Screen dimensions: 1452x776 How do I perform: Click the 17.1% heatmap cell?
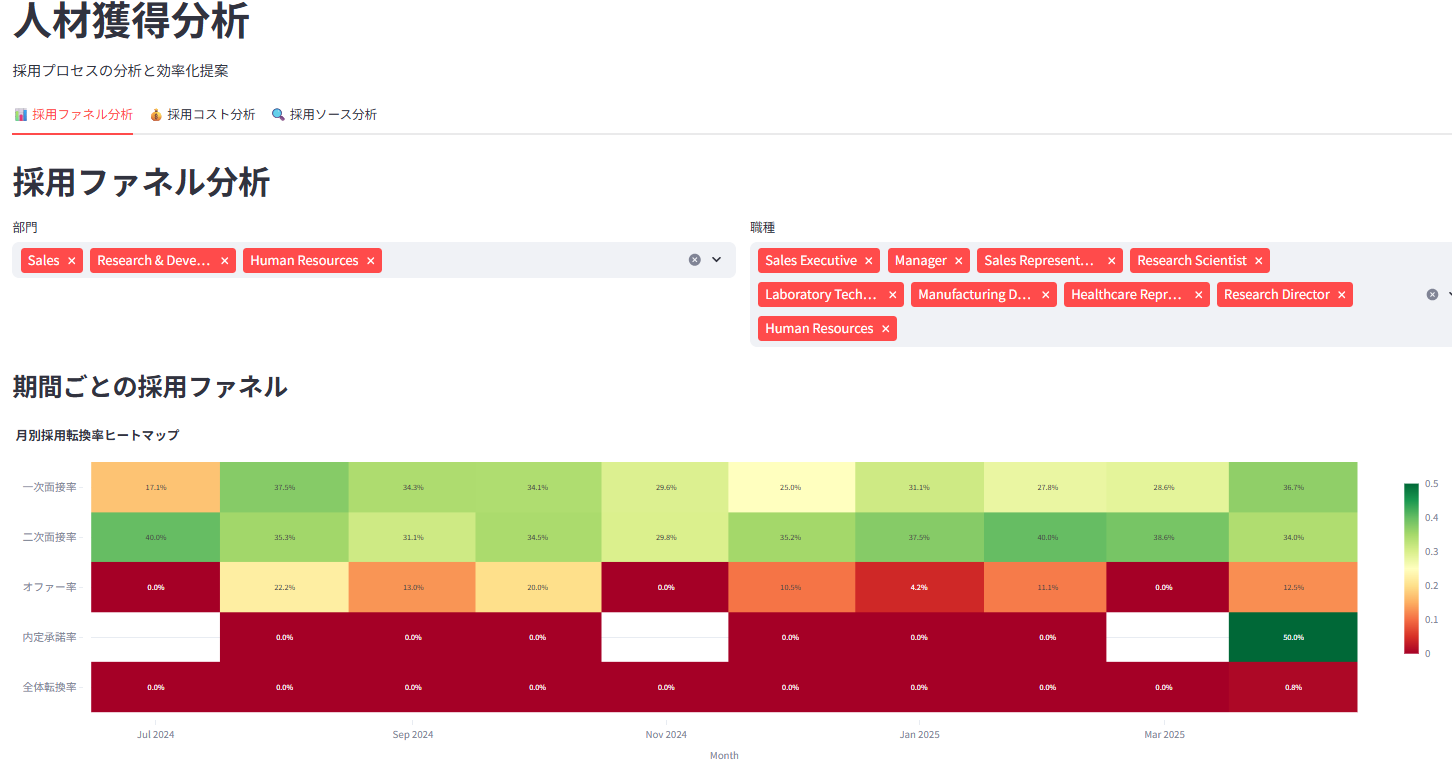point(156,487)
